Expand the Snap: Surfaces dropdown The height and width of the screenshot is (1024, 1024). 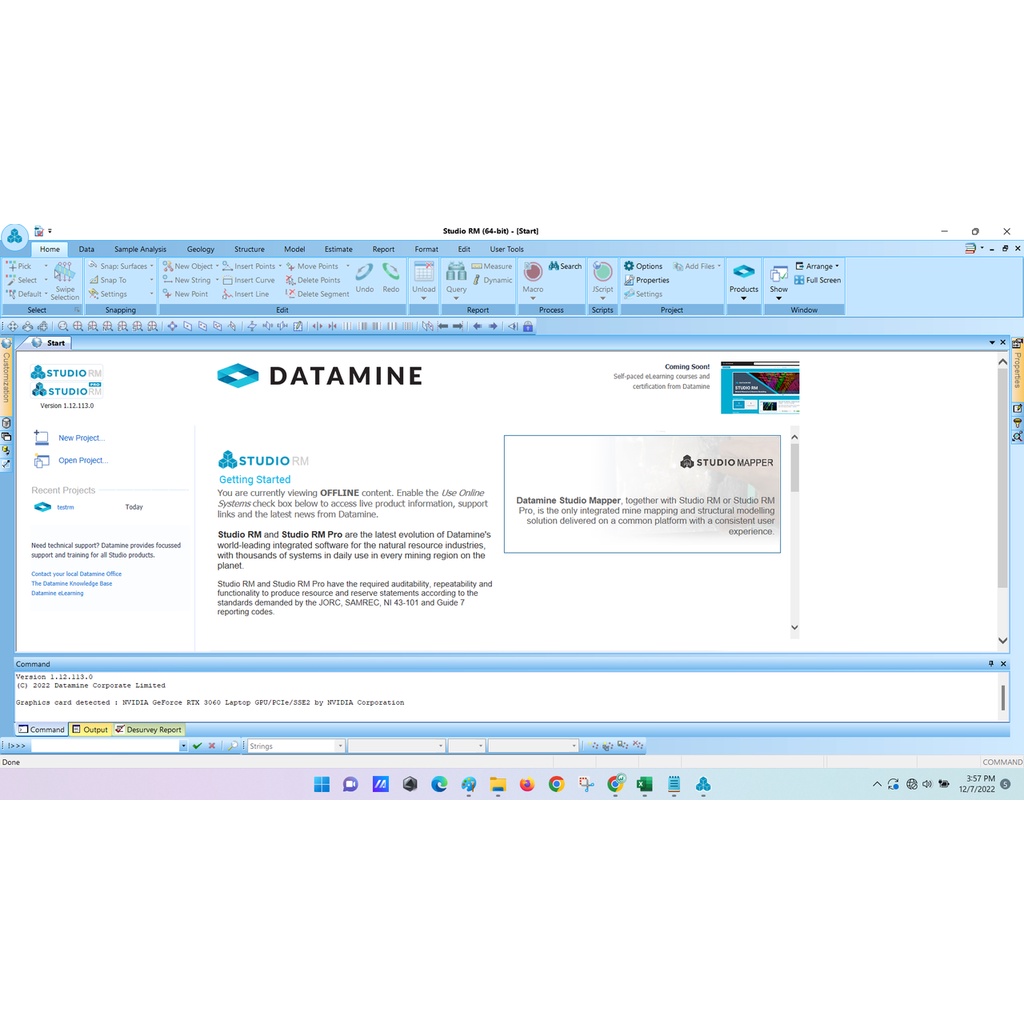[x=152, y=266]
